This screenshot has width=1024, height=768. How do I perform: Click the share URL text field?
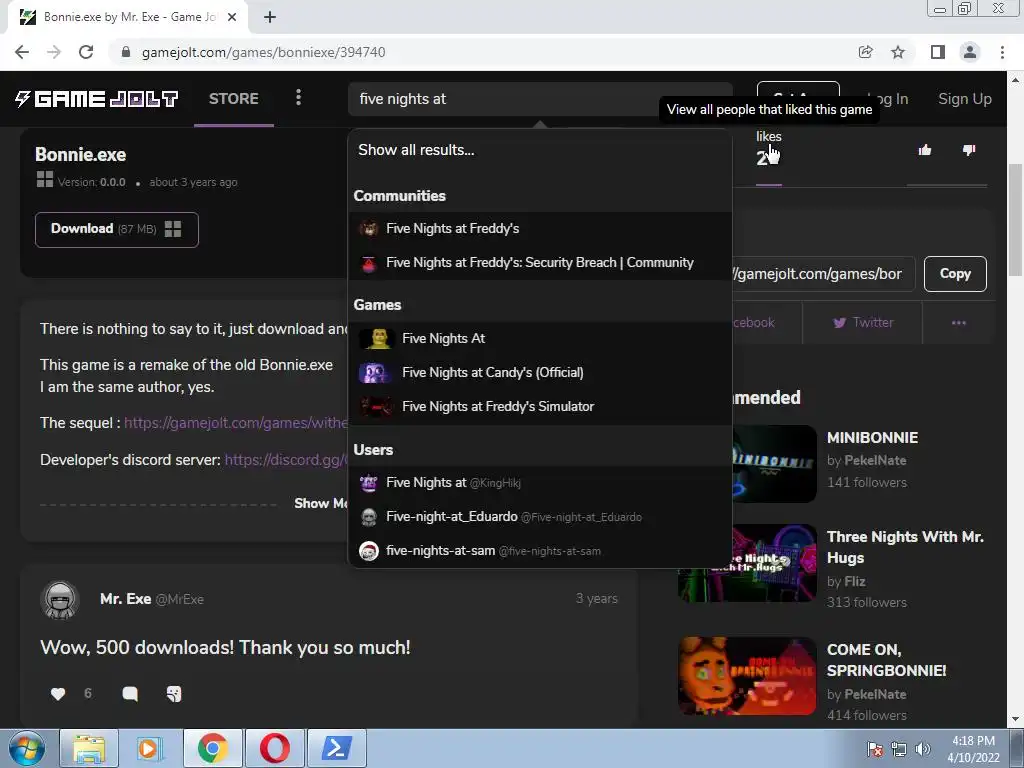click(x=823, y=274)
